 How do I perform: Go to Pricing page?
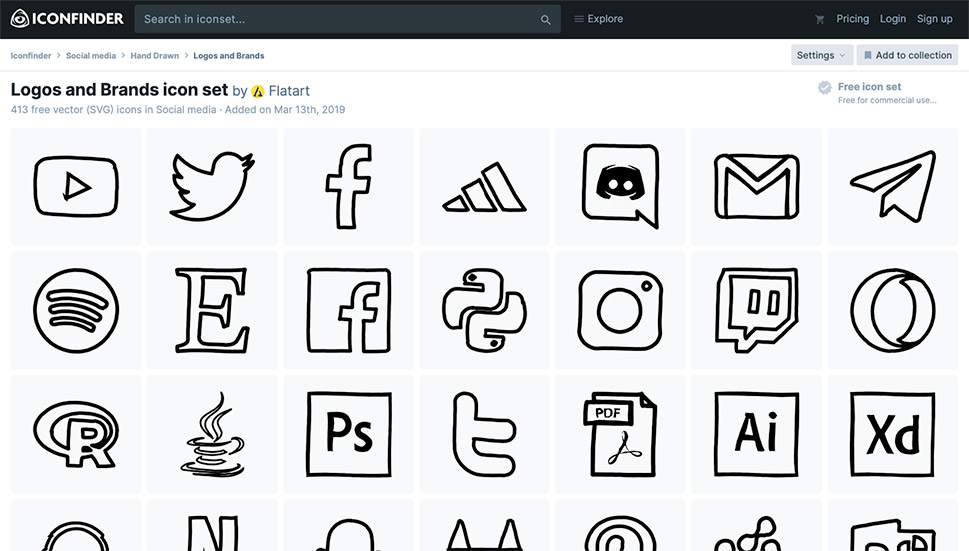tap(852, 19)
